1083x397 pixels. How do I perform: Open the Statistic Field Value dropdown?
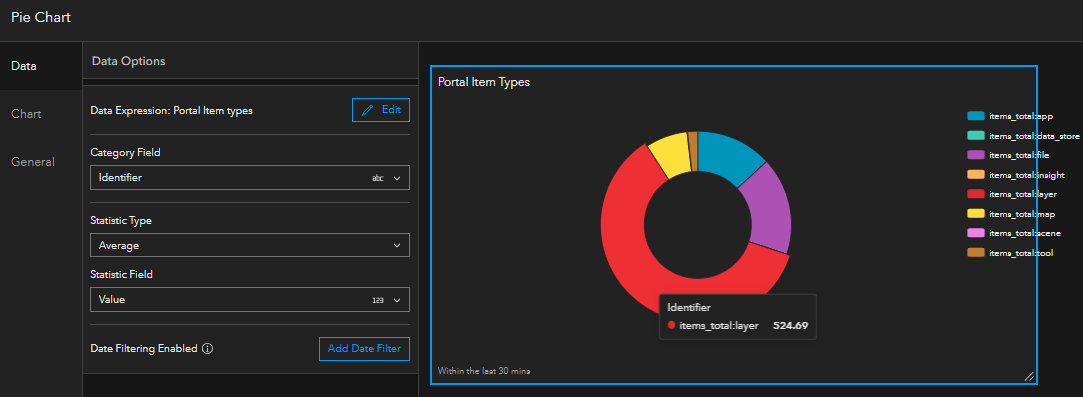[250, 300]
